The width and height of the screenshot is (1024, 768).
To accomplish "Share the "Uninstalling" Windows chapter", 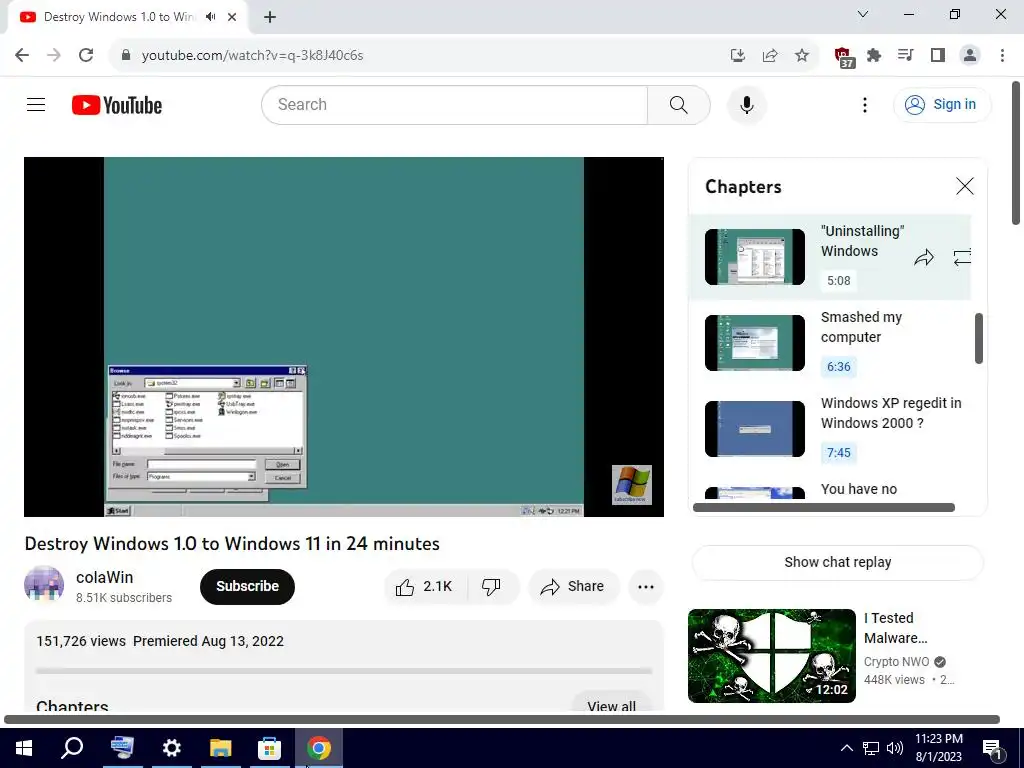I will pyautogui.click(x=924, y=258).
